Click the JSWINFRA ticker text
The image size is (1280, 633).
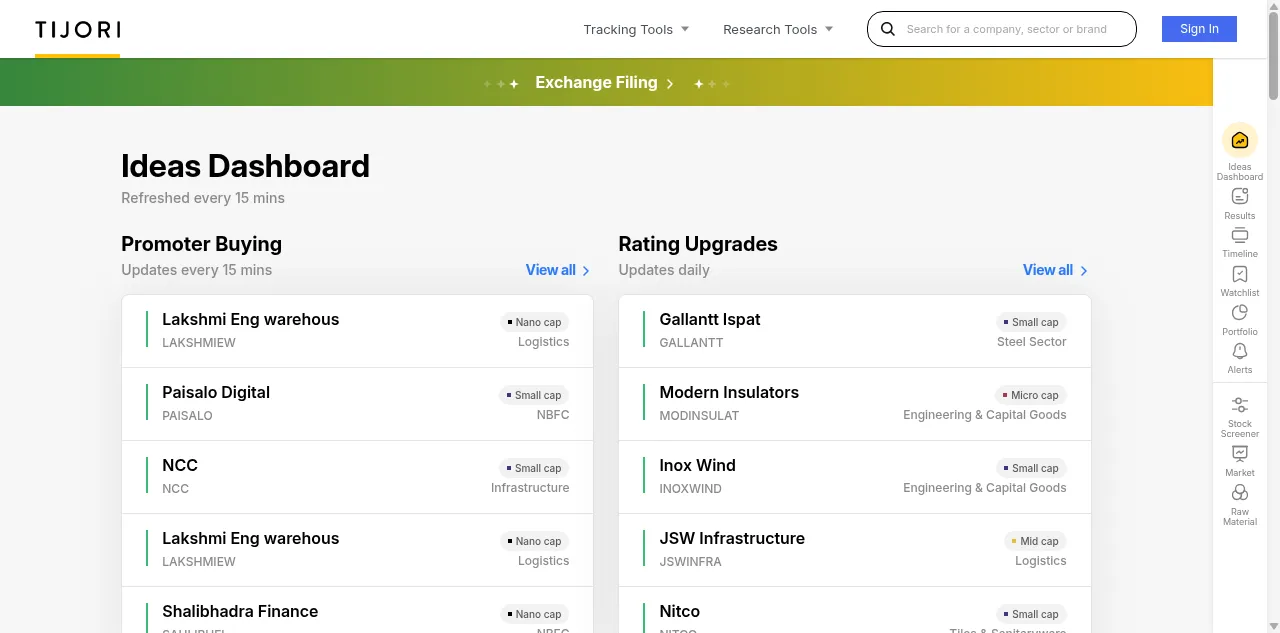(690, 562)
